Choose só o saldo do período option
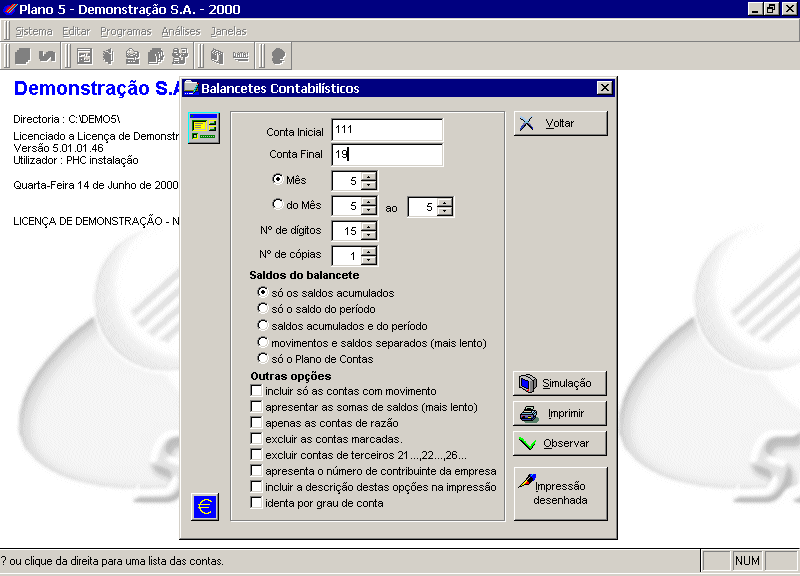Screen dimensions: 800x576 pyautogui.click(x=263, y=308)
